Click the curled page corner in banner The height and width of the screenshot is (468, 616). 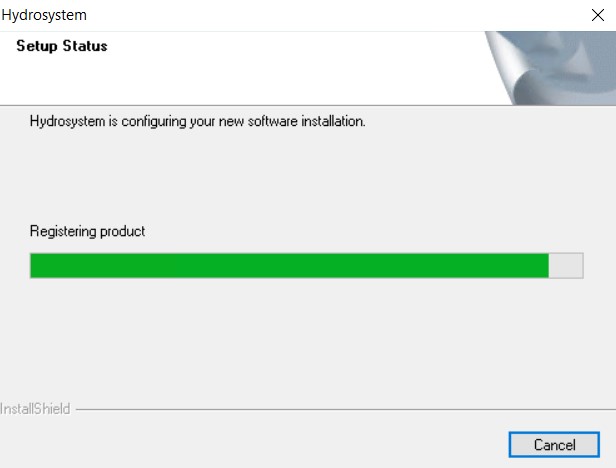tap(507, 67)
